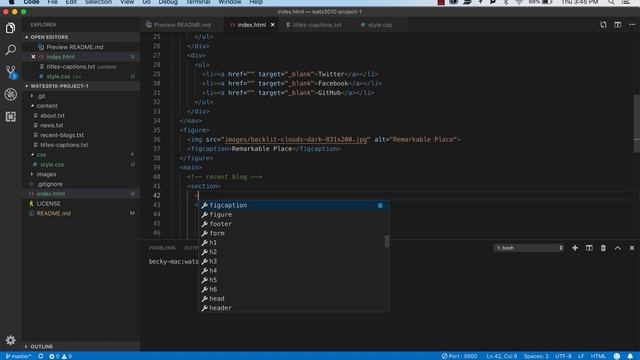The image size is (640, 360).
Task: Click the sync changes icon in status bar
Action: click(x=40, y=356)
